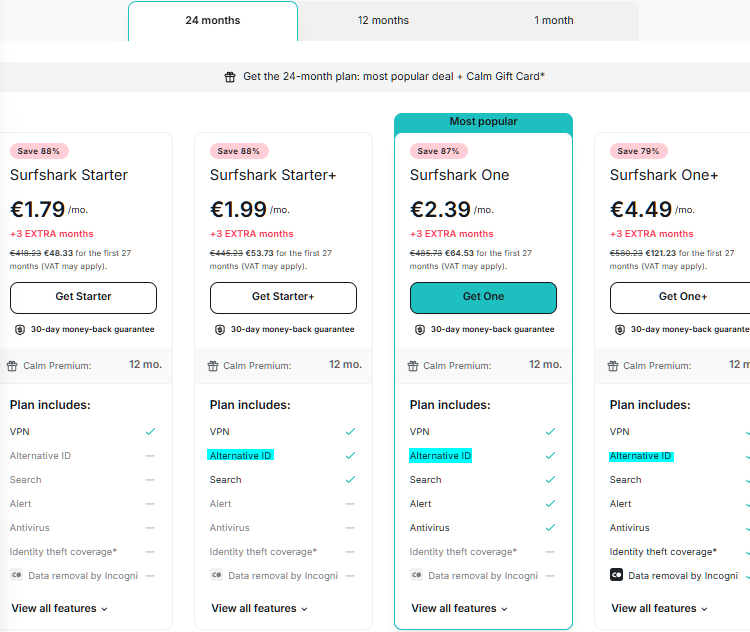Click the Antivirus checkmark in Surfshark One
The width and height of the screenshot is (750, 632).
pos(550,528)
